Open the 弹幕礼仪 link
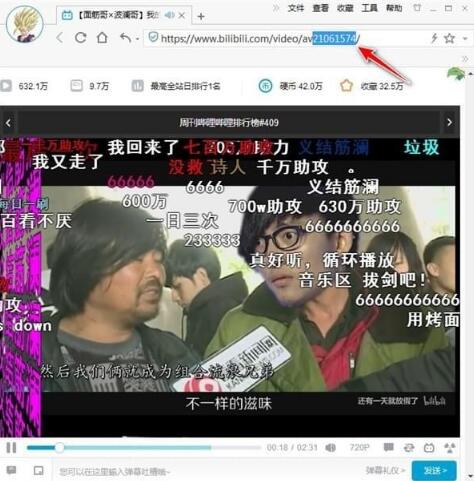The height and width of the screenshot is (481, 474). tap(385, 470)
